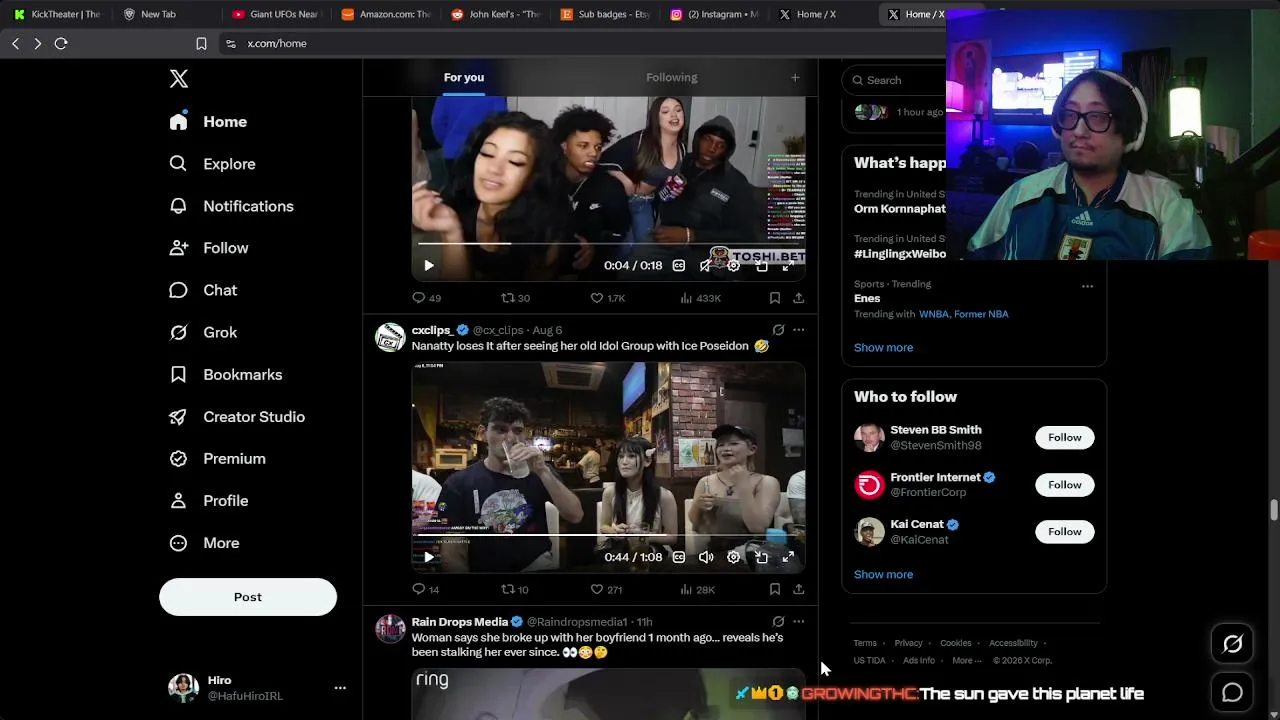The width and height of the screenshot is (1280, 720).
Task: Switch to the Amazon.com browser tab
Action: pos(385,14)
